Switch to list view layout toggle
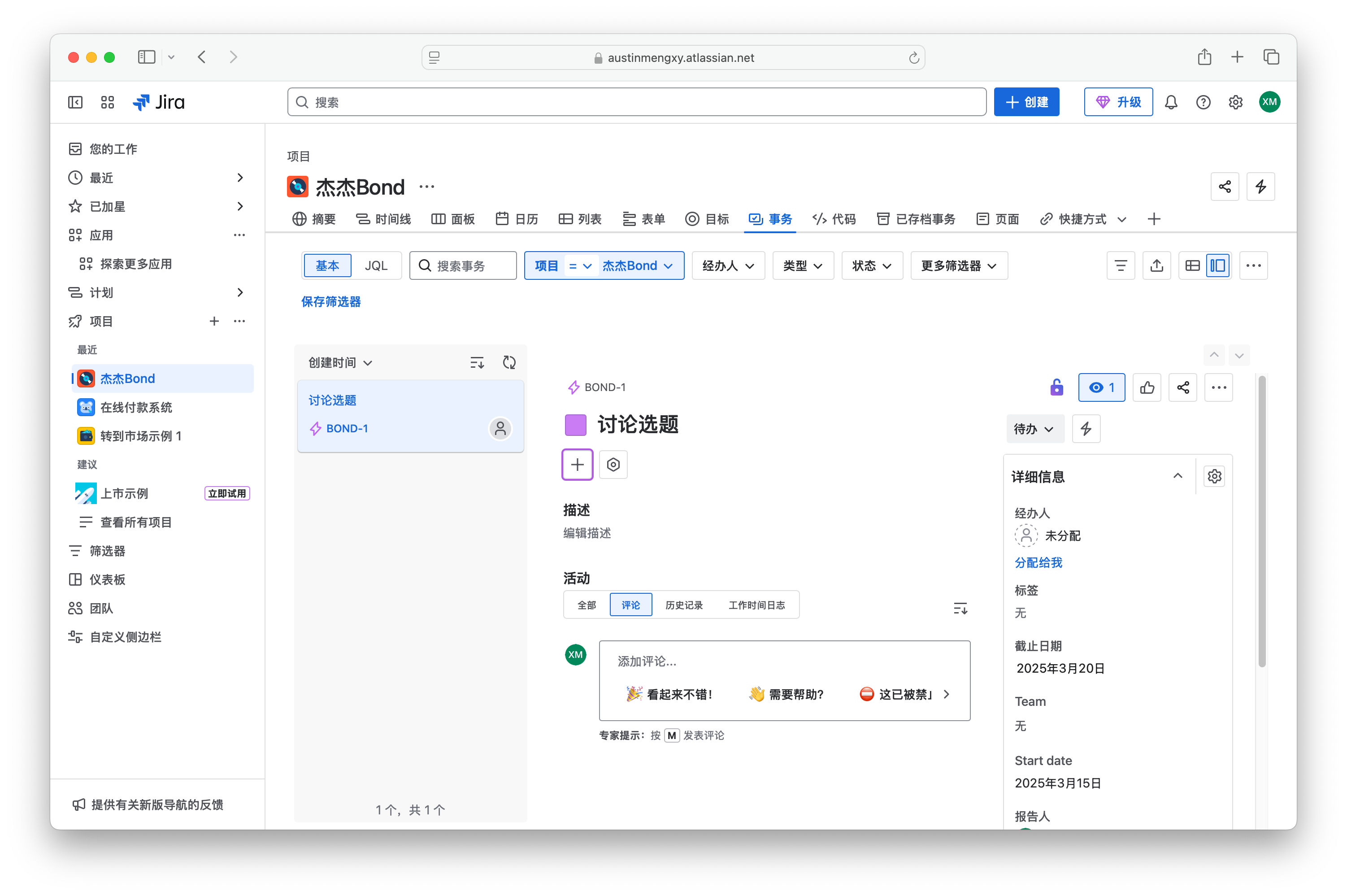The width and height of the screenshot is (1347, 896). point(1192,266)
